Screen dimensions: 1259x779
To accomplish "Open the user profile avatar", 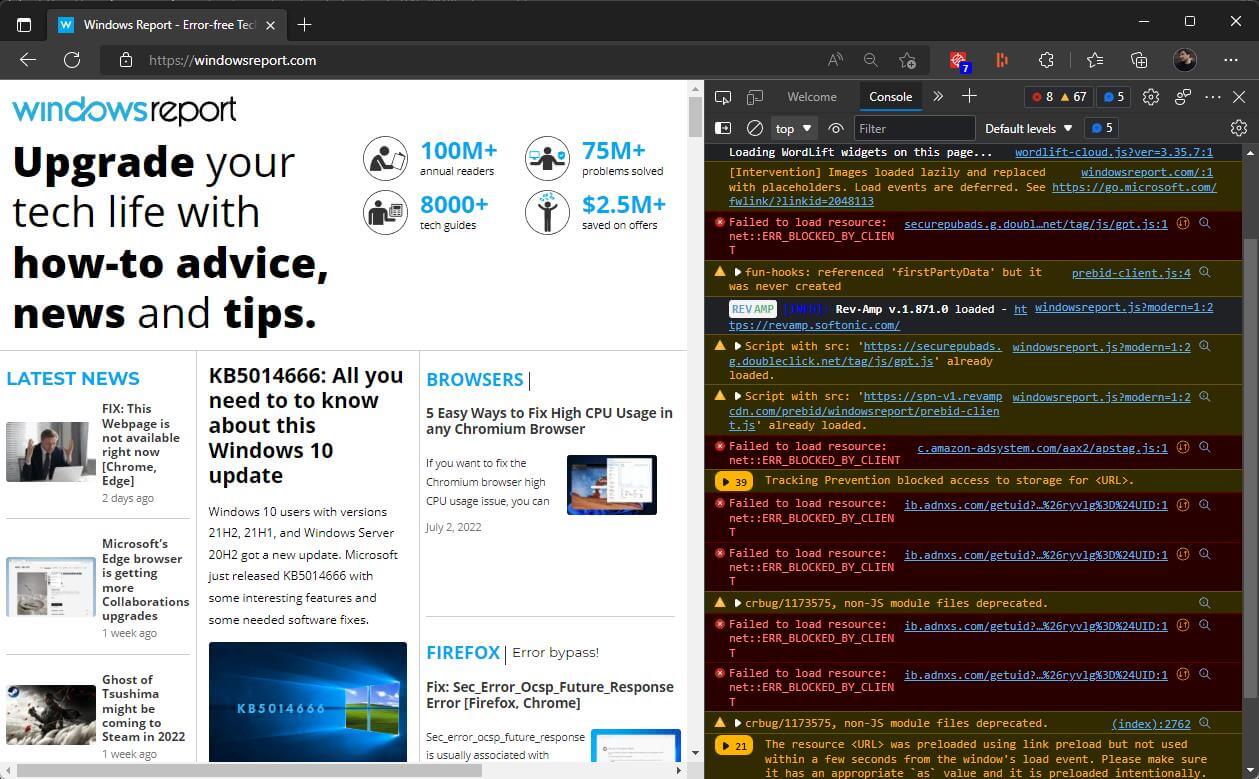I will coord(1184,60).
